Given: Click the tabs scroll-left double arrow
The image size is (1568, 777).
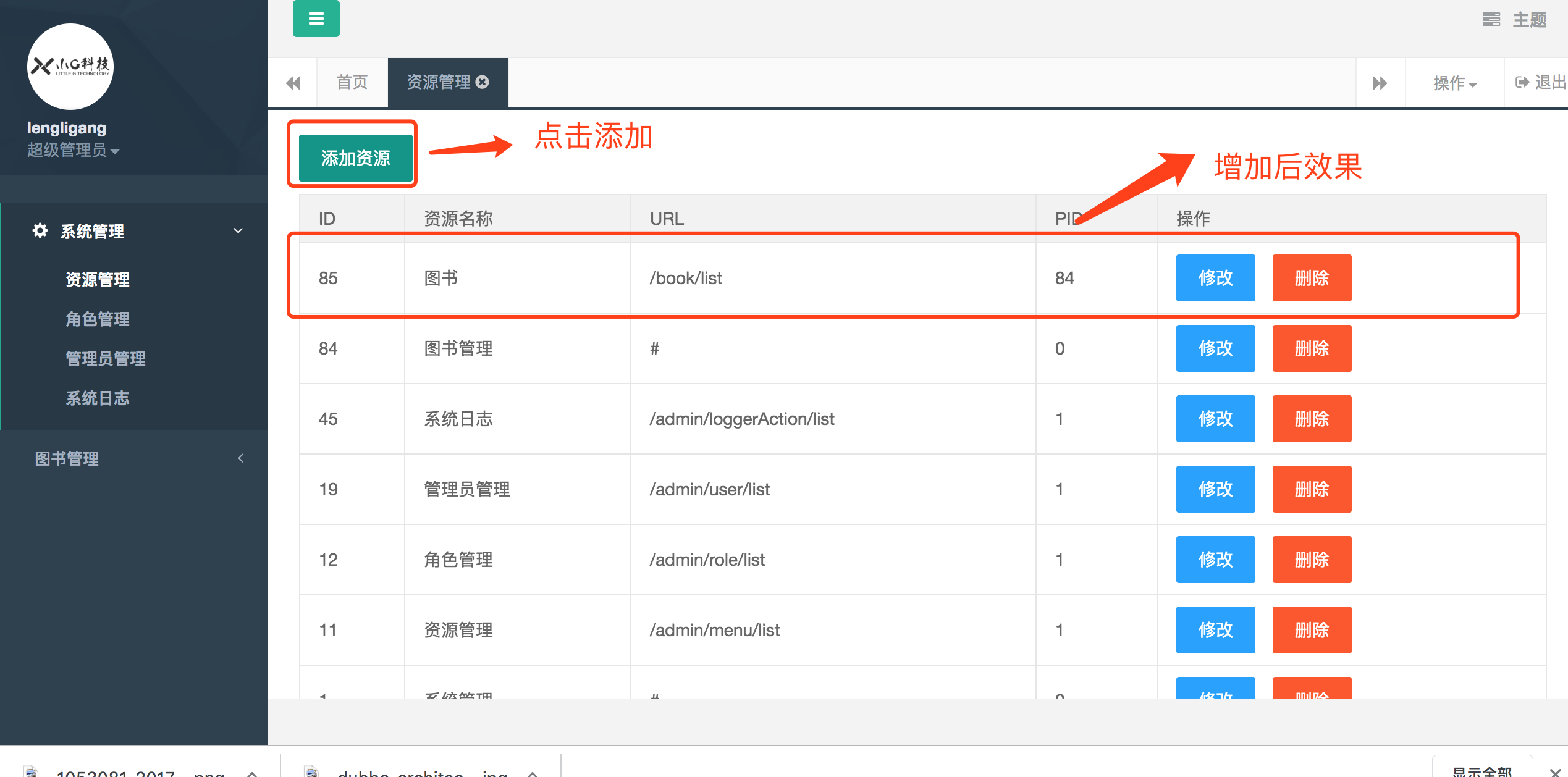Looking at the screenshot, I should (293, 83).
